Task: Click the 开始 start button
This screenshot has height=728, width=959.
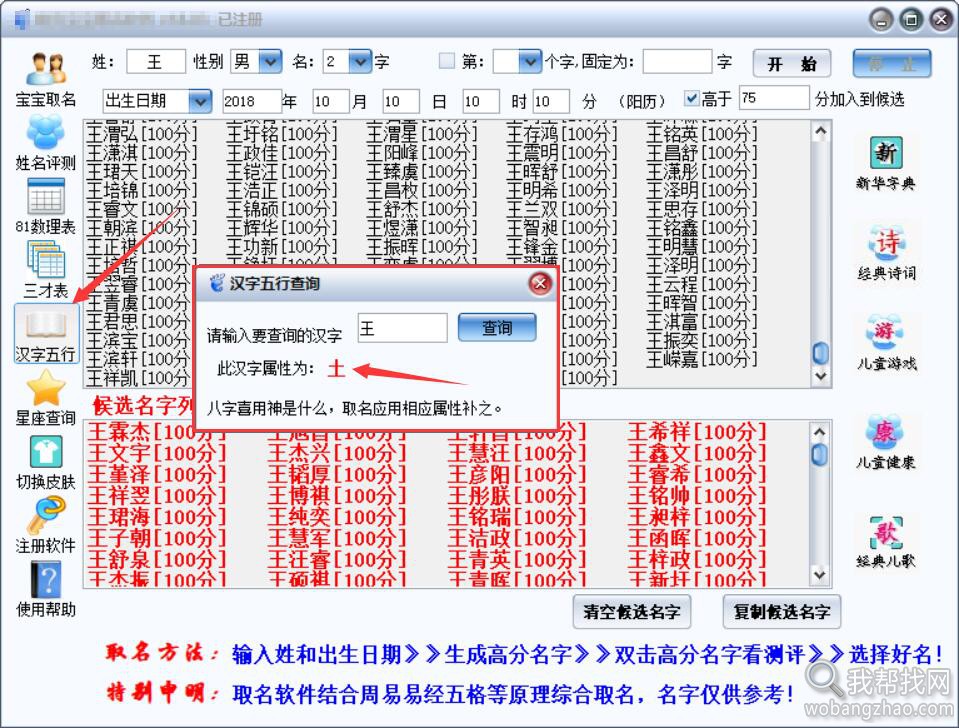Action: point(791,64)
